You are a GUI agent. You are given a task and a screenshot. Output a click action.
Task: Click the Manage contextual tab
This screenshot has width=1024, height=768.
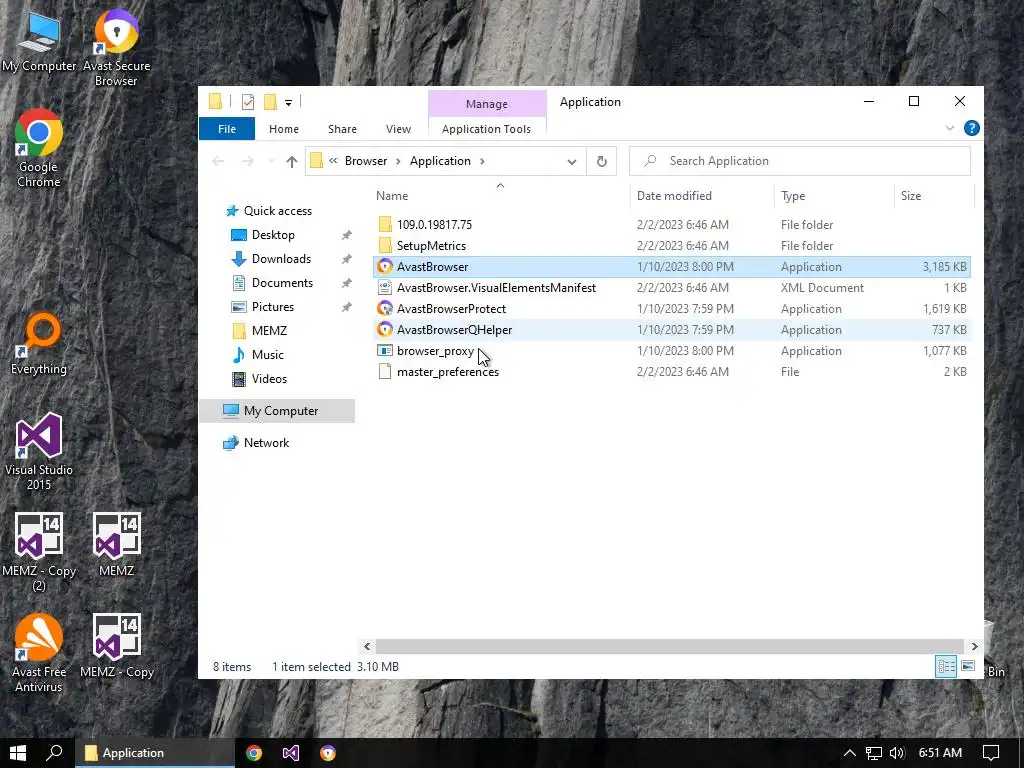[487, 104]
